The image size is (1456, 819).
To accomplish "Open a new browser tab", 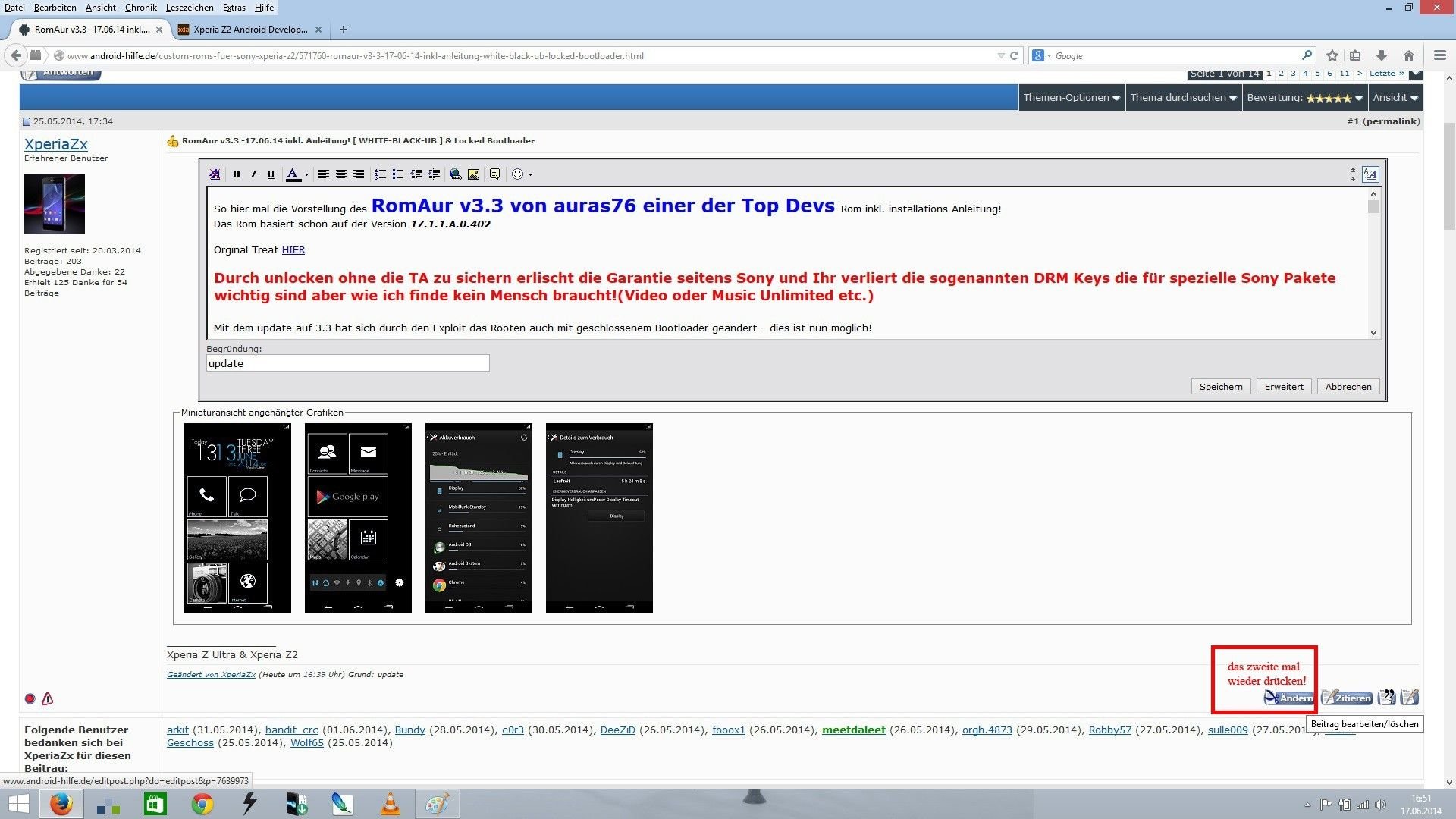I will pyautogui.click(x=344, y=30).
